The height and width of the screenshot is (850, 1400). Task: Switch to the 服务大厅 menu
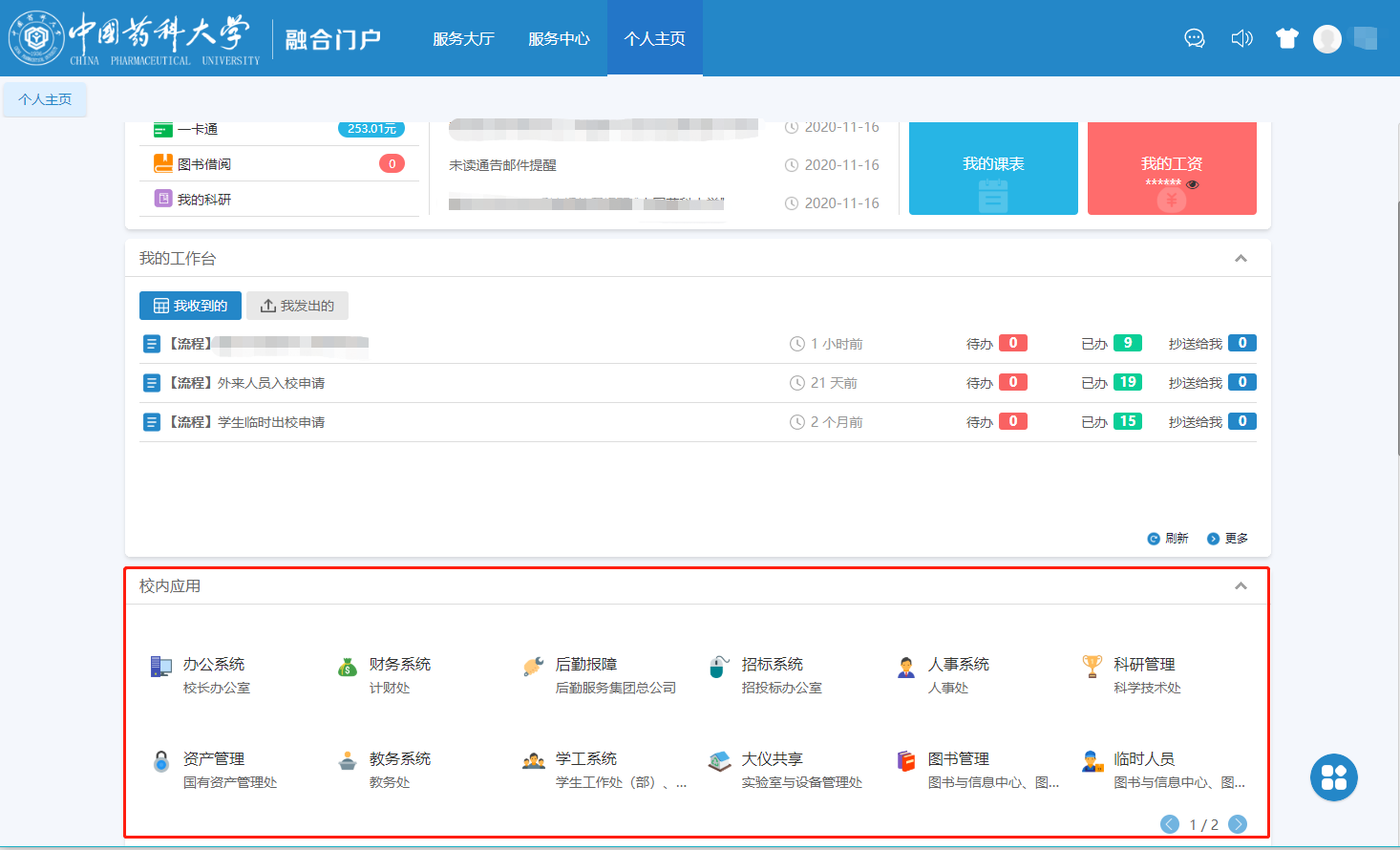(463, 39)
